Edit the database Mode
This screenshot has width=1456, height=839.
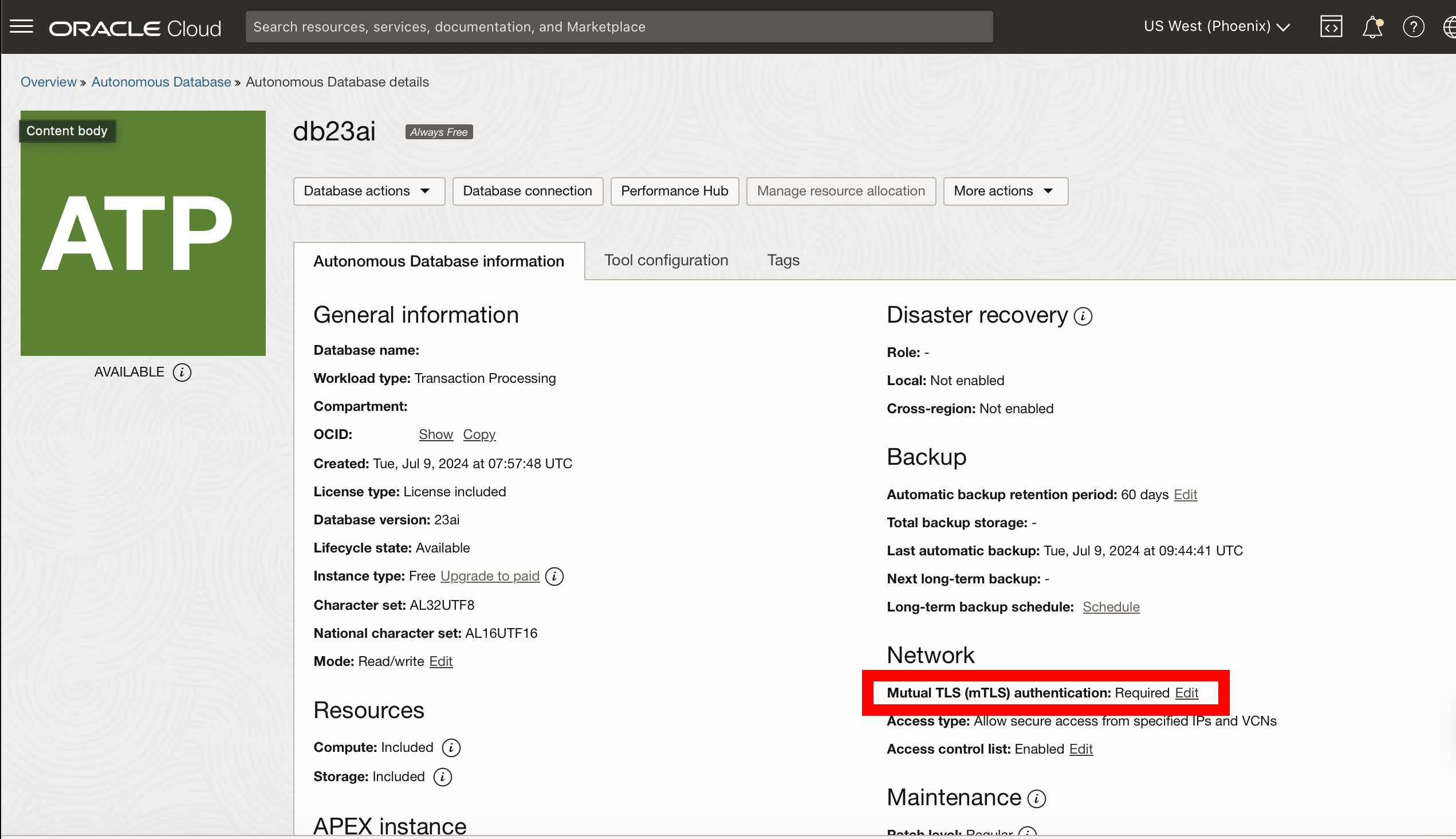pos(441,661)
